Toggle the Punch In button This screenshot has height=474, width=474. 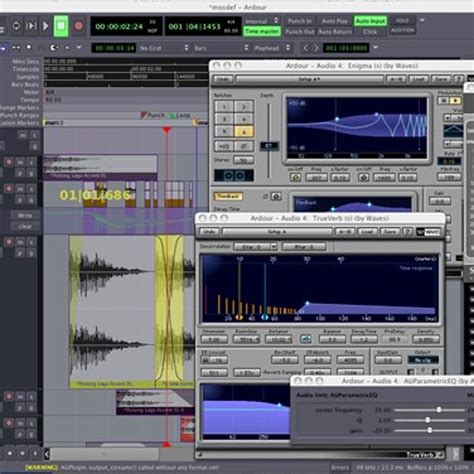pos(299,21)
